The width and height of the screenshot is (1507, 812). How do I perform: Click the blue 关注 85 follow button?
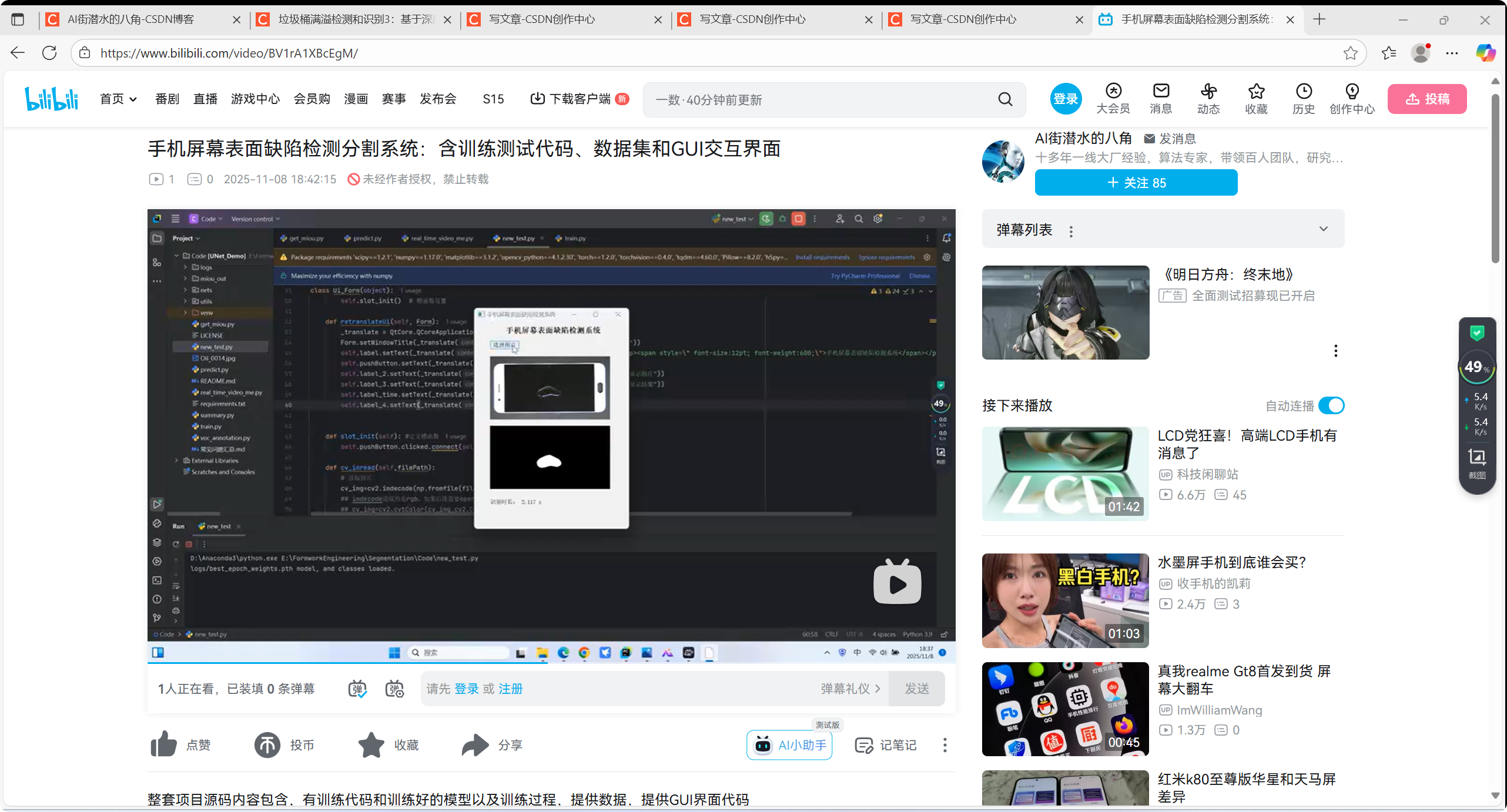[1136, 183]
